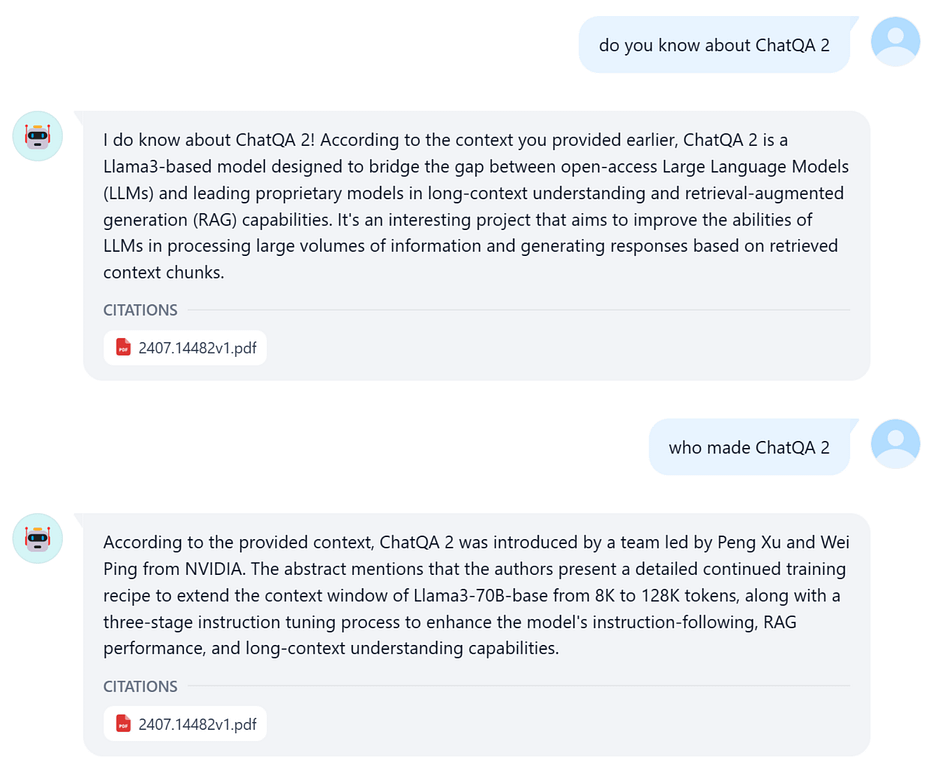945x767 pixels.
Task: Click the divider line next to the first CITATIONS label
Action: tap(519, 310)
